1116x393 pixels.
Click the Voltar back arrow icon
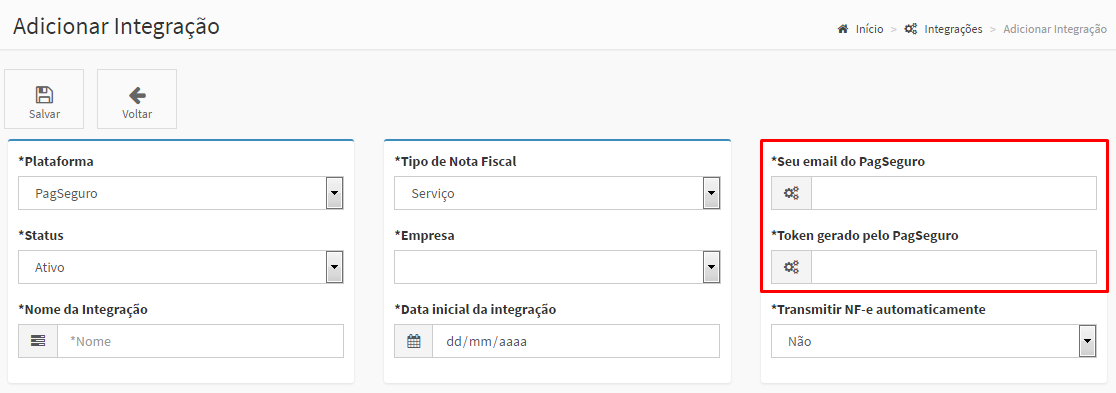[137, 95]
